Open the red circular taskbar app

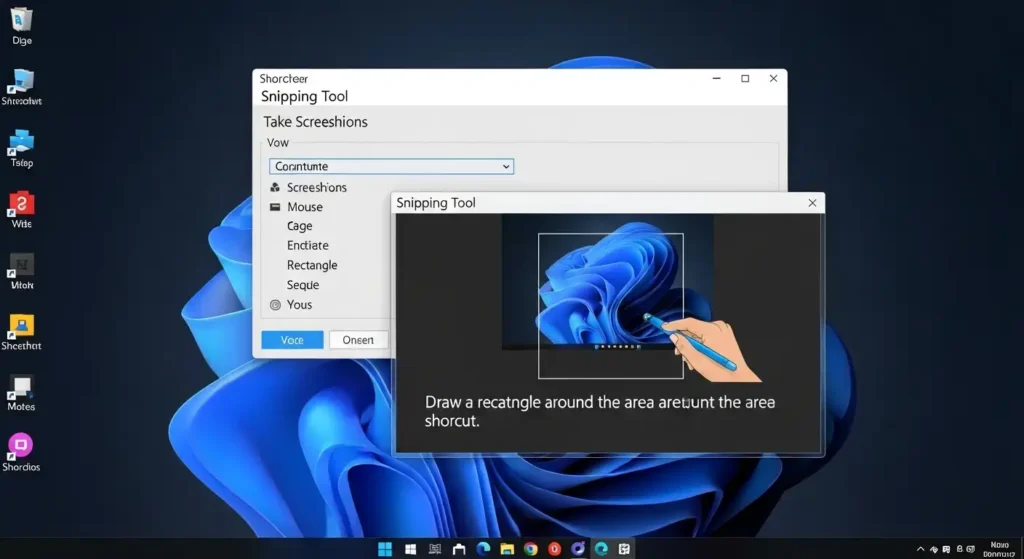(554, 549)
